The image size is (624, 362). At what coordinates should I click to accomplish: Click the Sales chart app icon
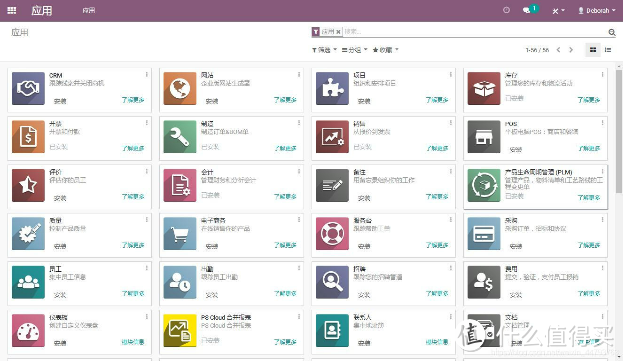pos(332,137)
